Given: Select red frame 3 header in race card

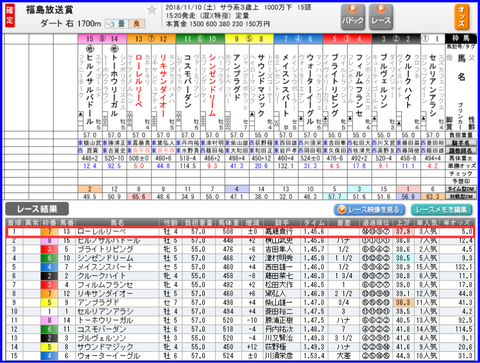Looking at the screenshot, I should coord(347,39).
